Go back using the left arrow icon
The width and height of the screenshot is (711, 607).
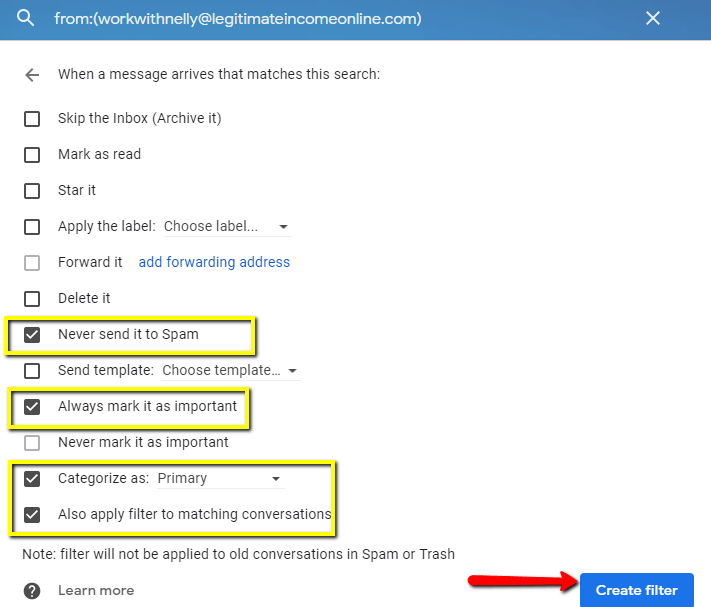coord(32,75)
